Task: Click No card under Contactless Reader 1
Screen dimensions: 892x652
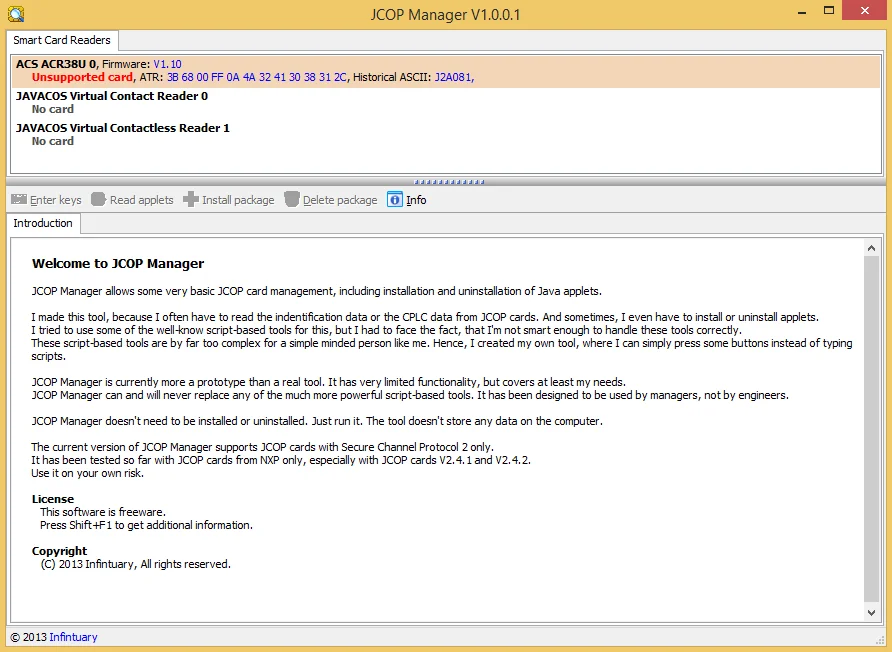Action: [x=53, y=141]
